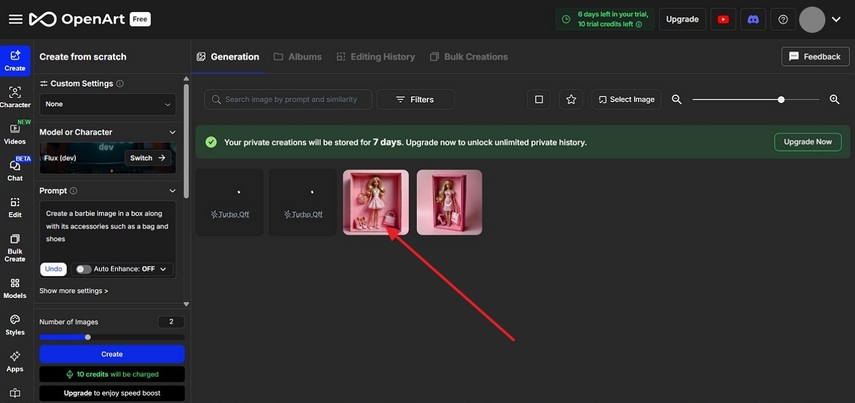Viewport: 855px width, 403px height.
Task: Click the image search field
Action: click(288, 99)
